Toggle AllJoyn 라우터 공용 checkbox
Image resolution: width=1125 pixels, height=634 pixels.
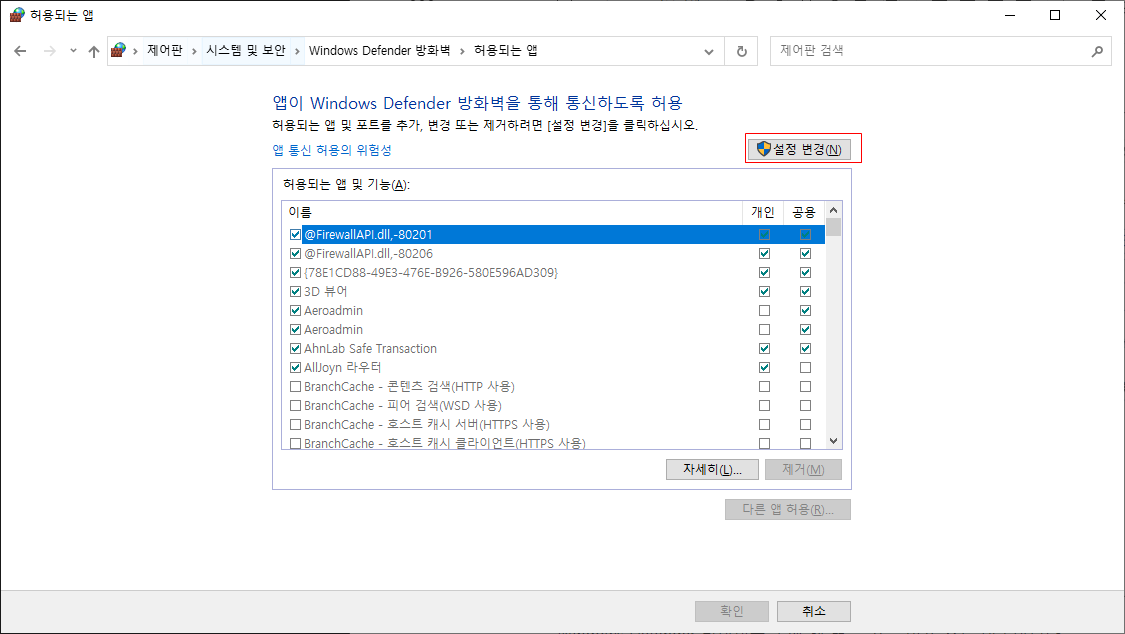(x=805, y=367)
